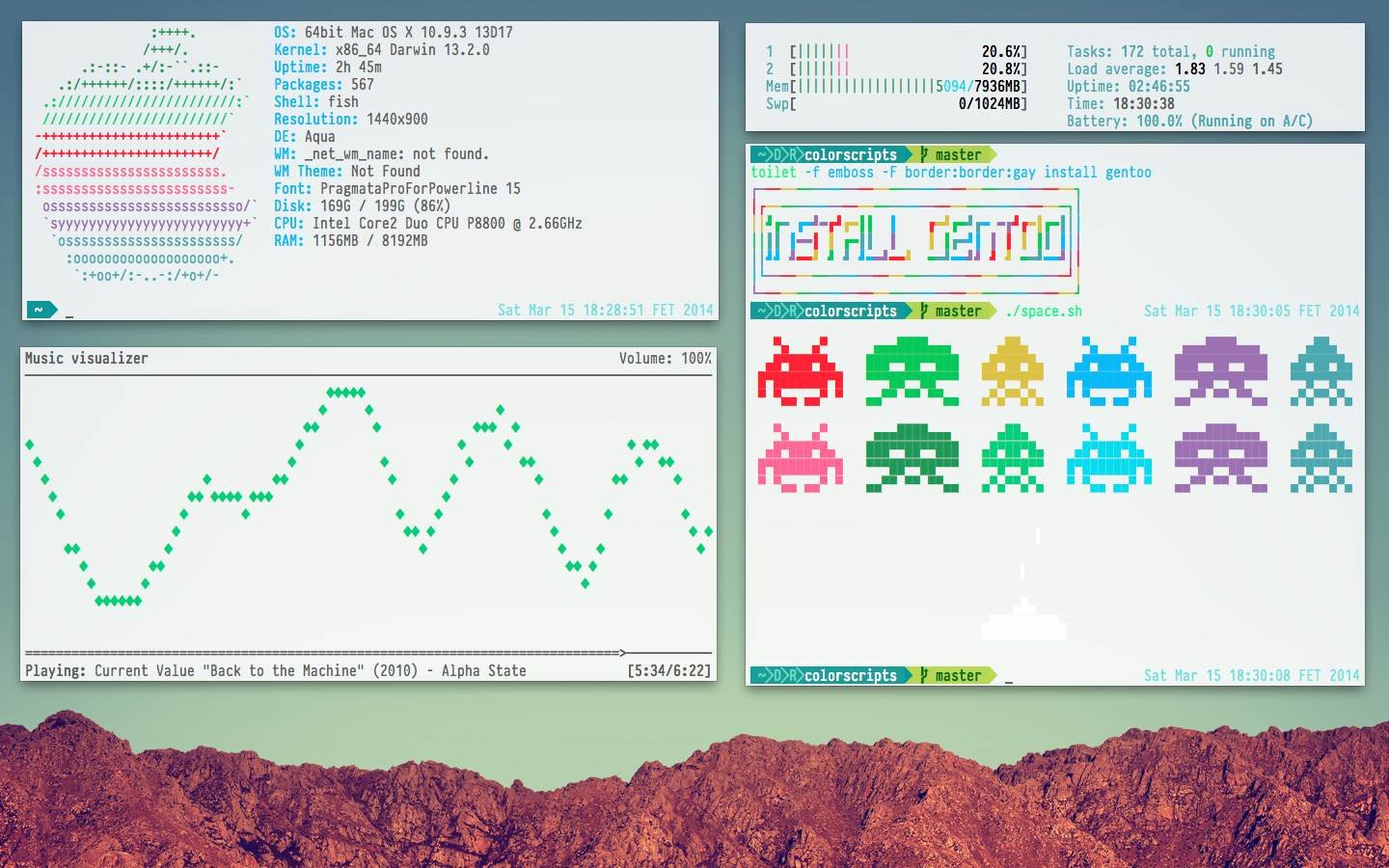Click the 'Shell: fish' line
Viewport: 1389px width, 868px height.
coord(316,101)
